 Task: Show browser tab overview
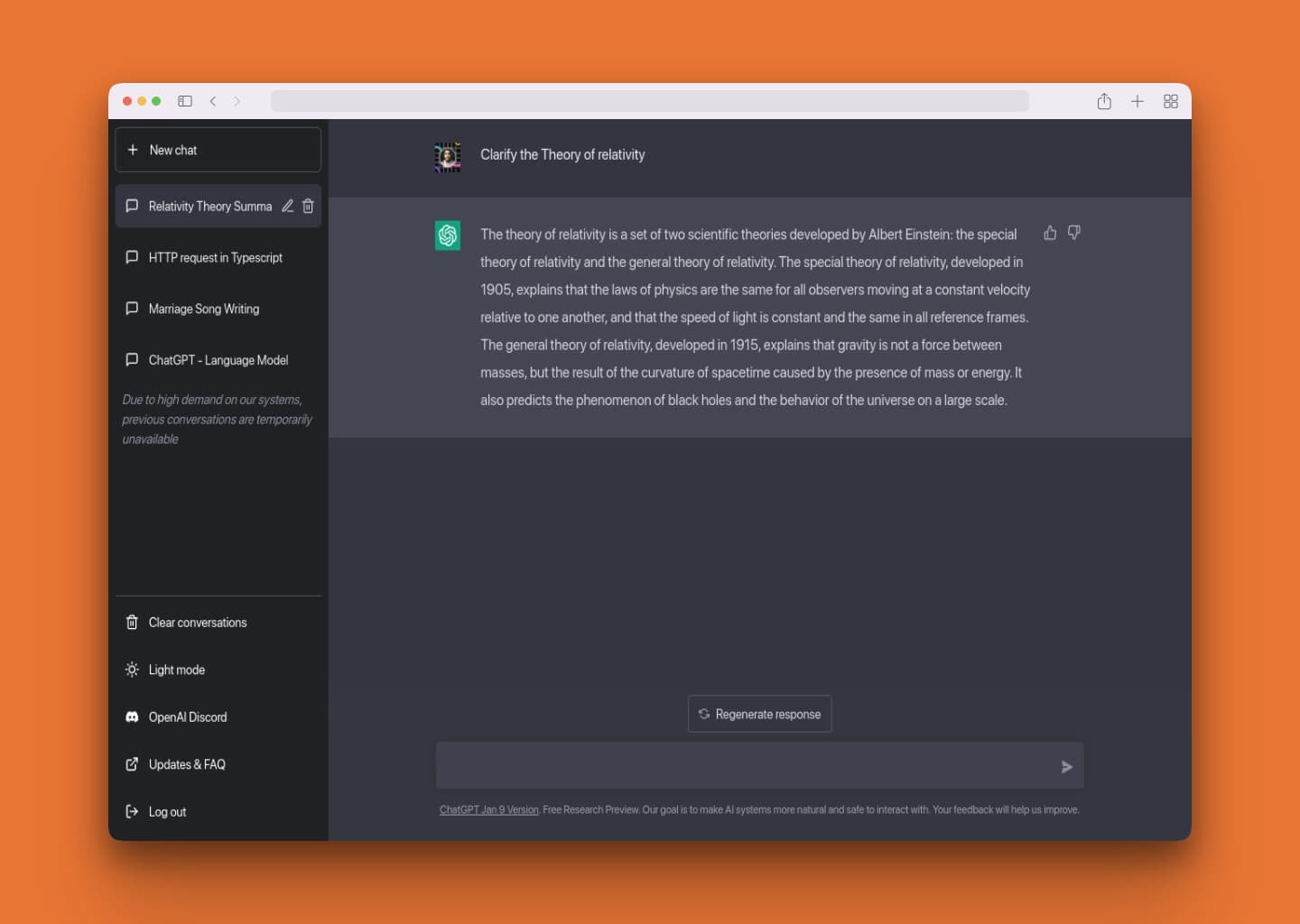coord(1171,101)
